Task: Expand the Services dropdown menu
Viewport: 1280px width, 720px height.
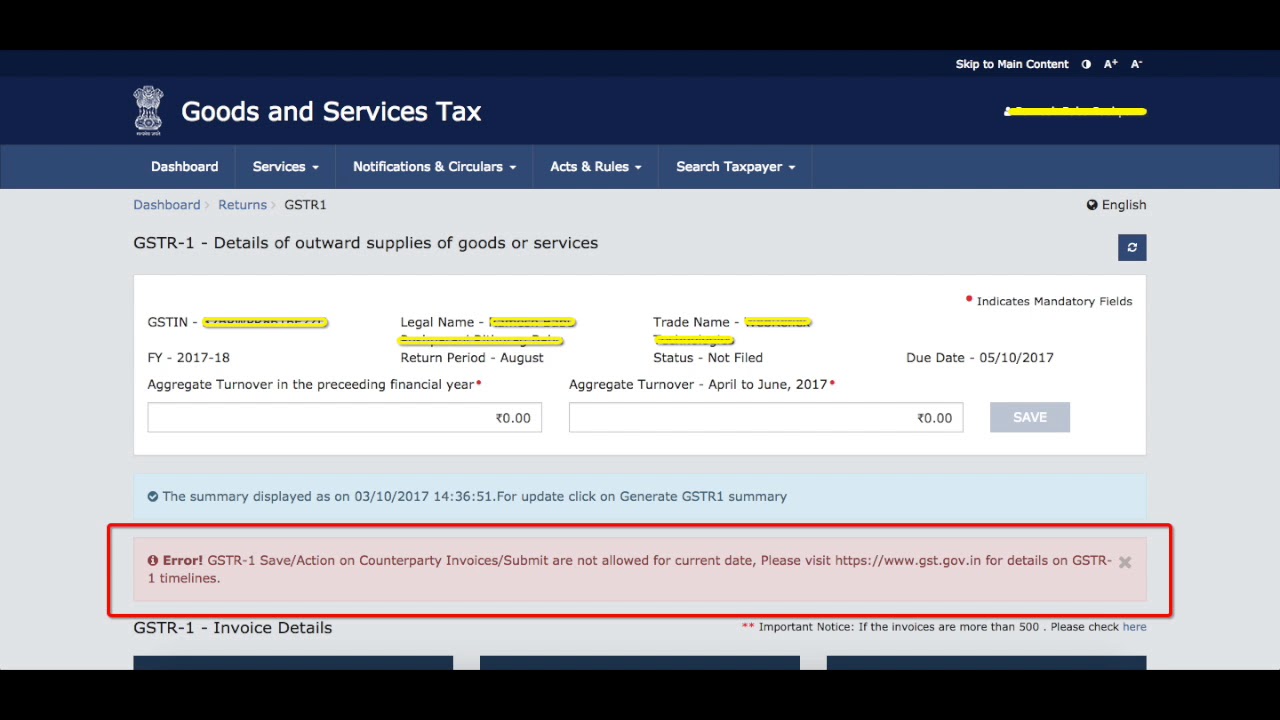Action: 285,167
